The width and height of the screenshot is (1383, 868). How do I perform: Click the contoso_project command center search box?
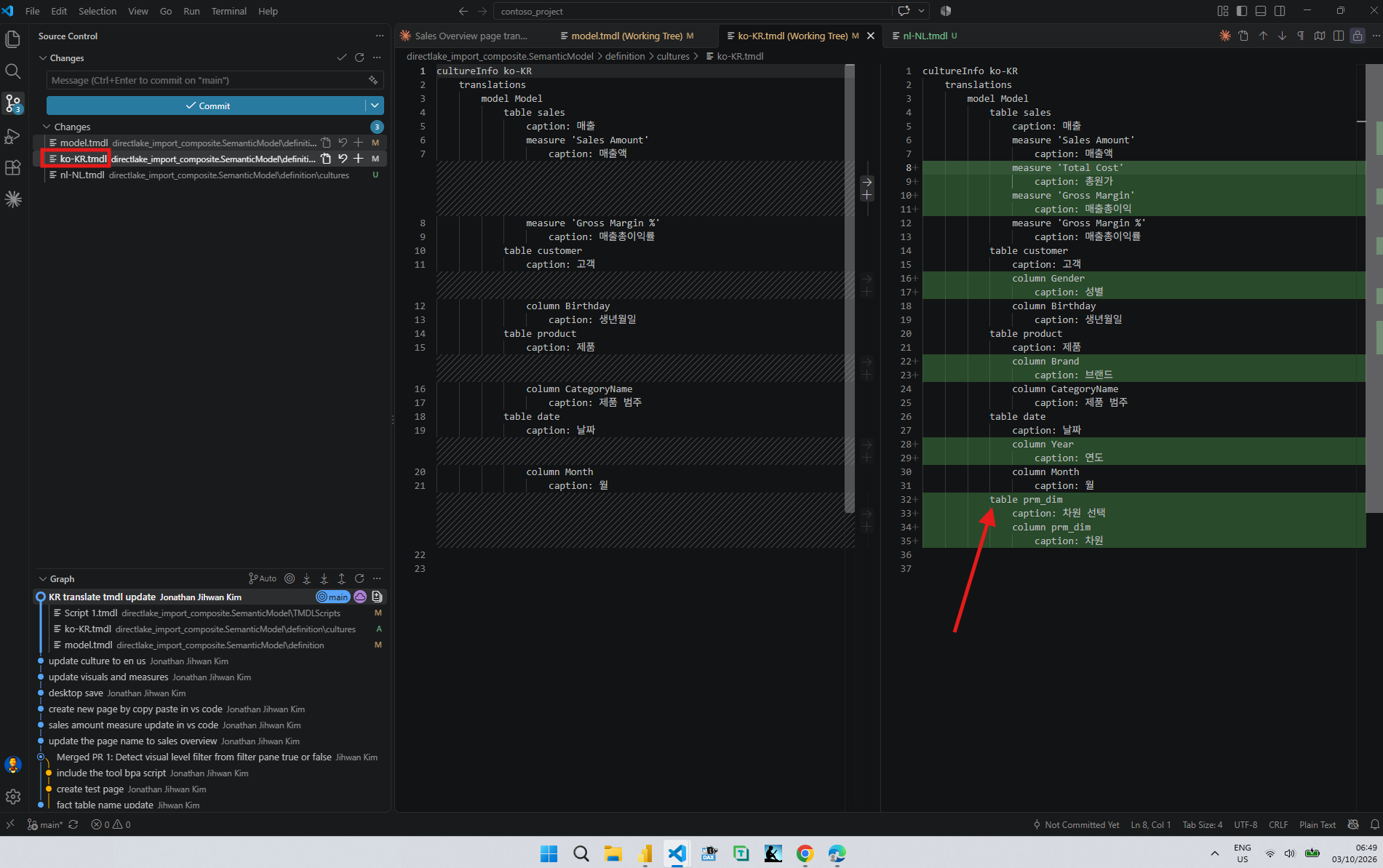tap(693, 11)
